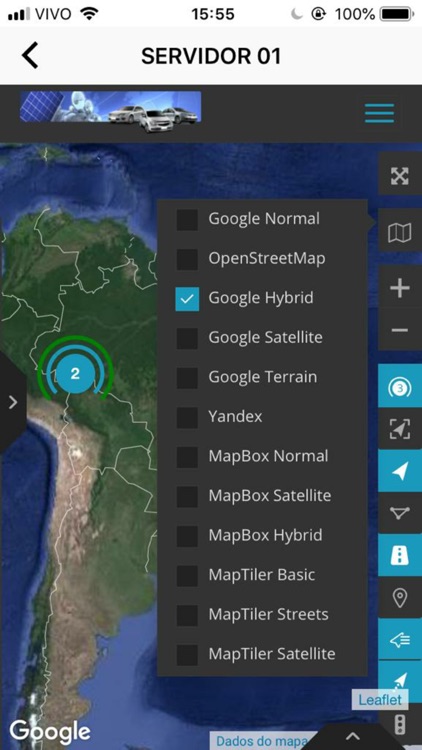Check the MapBox Normal checkbox
Screen dimensions: 422x750
pos(187,457)
